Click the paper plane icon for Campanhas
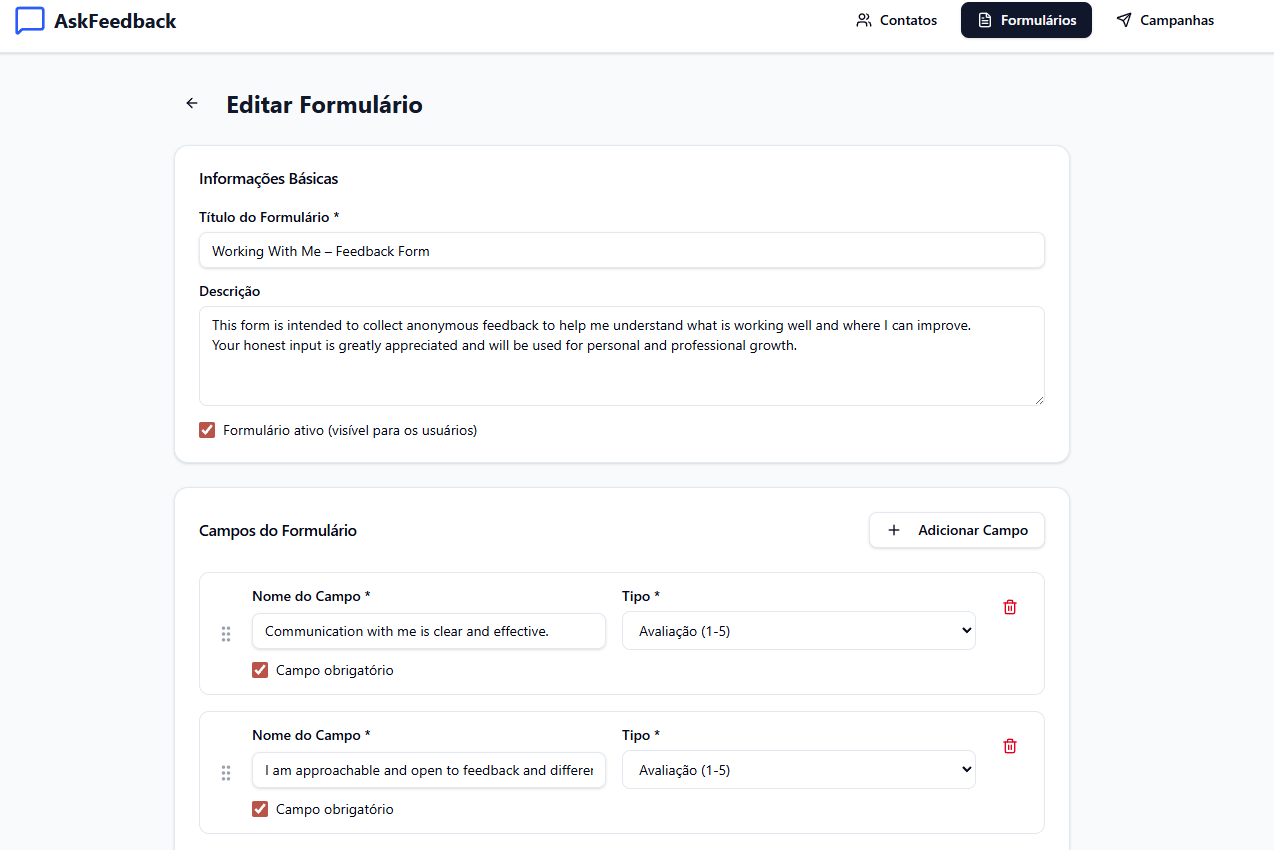 click(1124, 20)
